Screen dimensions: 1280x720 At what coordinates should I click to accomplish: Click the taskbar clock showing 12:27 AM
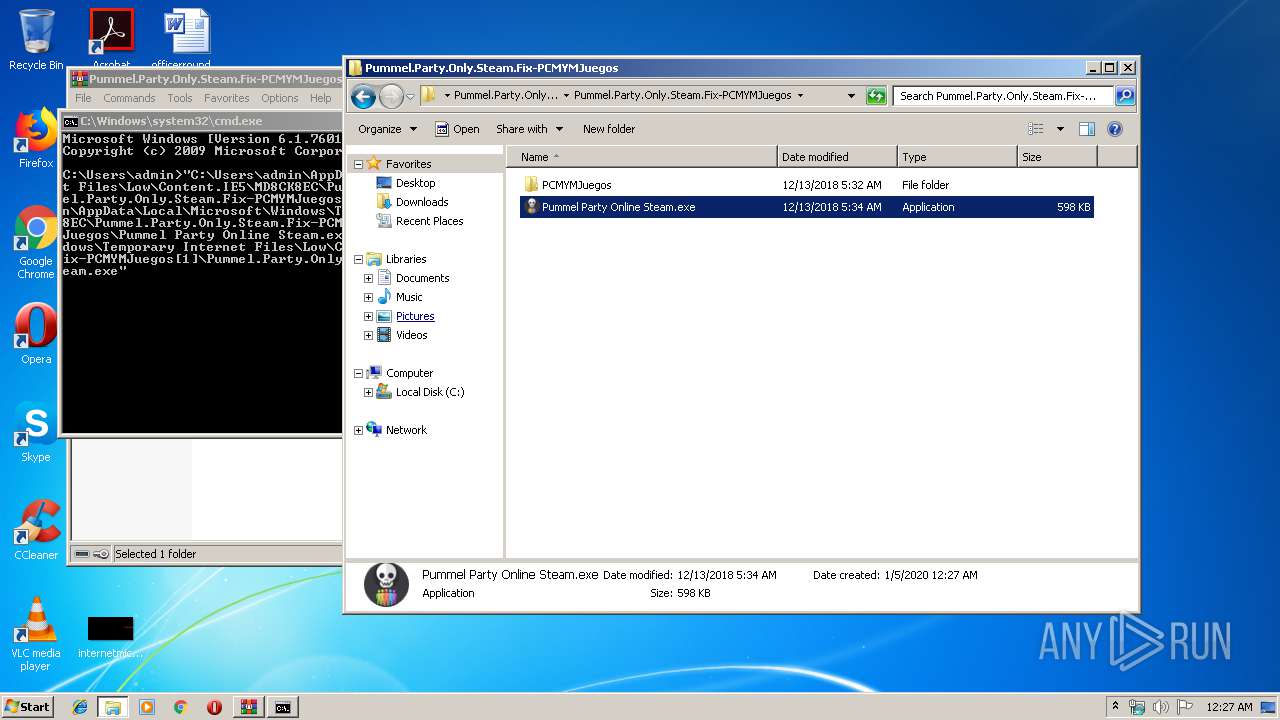[x=1228, y=707]
